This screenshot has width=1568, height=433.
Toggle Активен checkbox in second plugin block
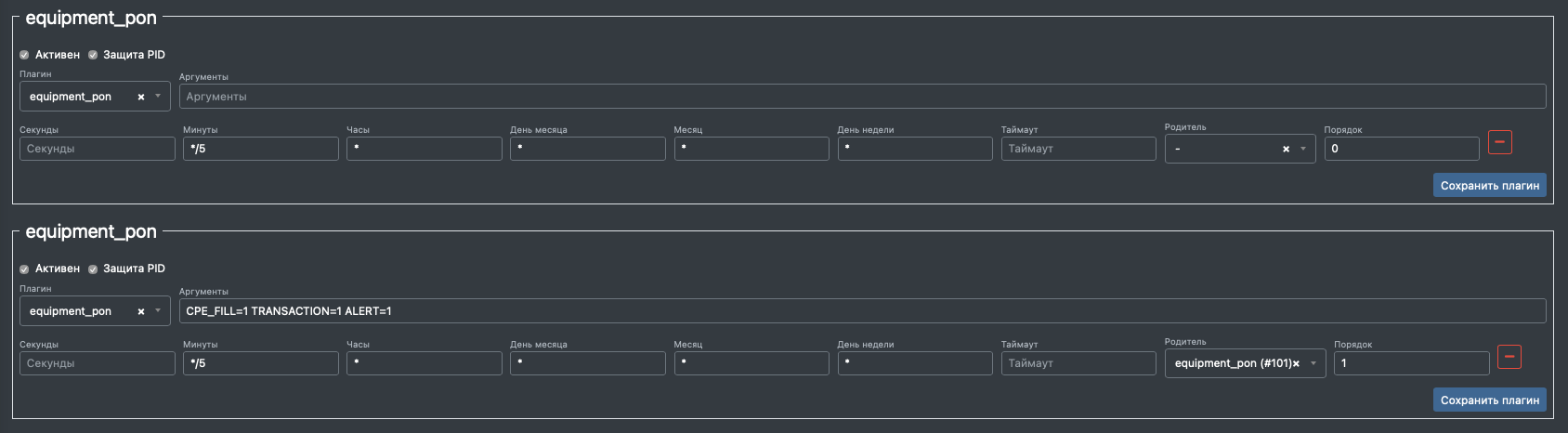(24, 269)
